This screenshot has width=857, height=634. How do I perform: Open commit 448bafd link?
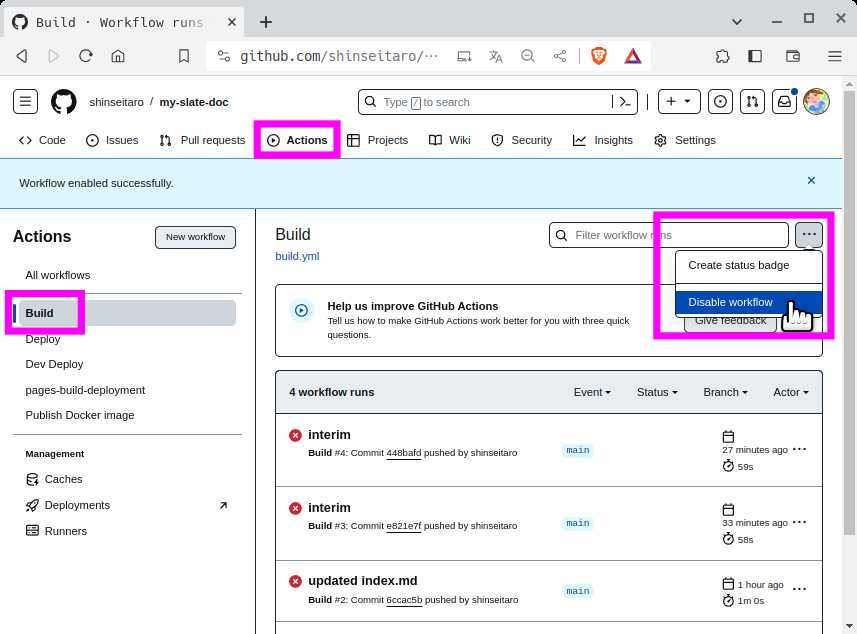click(404, 453)
